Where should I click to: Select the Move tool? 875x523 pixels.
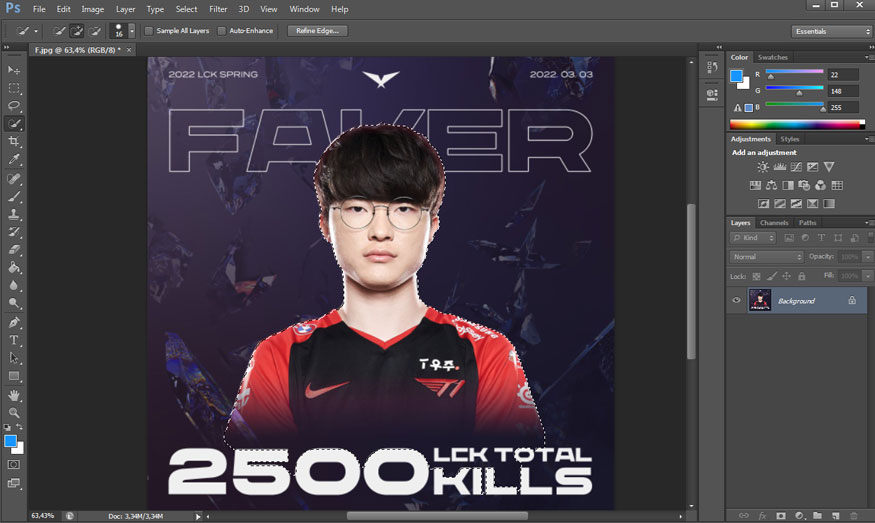pyautogui.click(x=14, y=70)
